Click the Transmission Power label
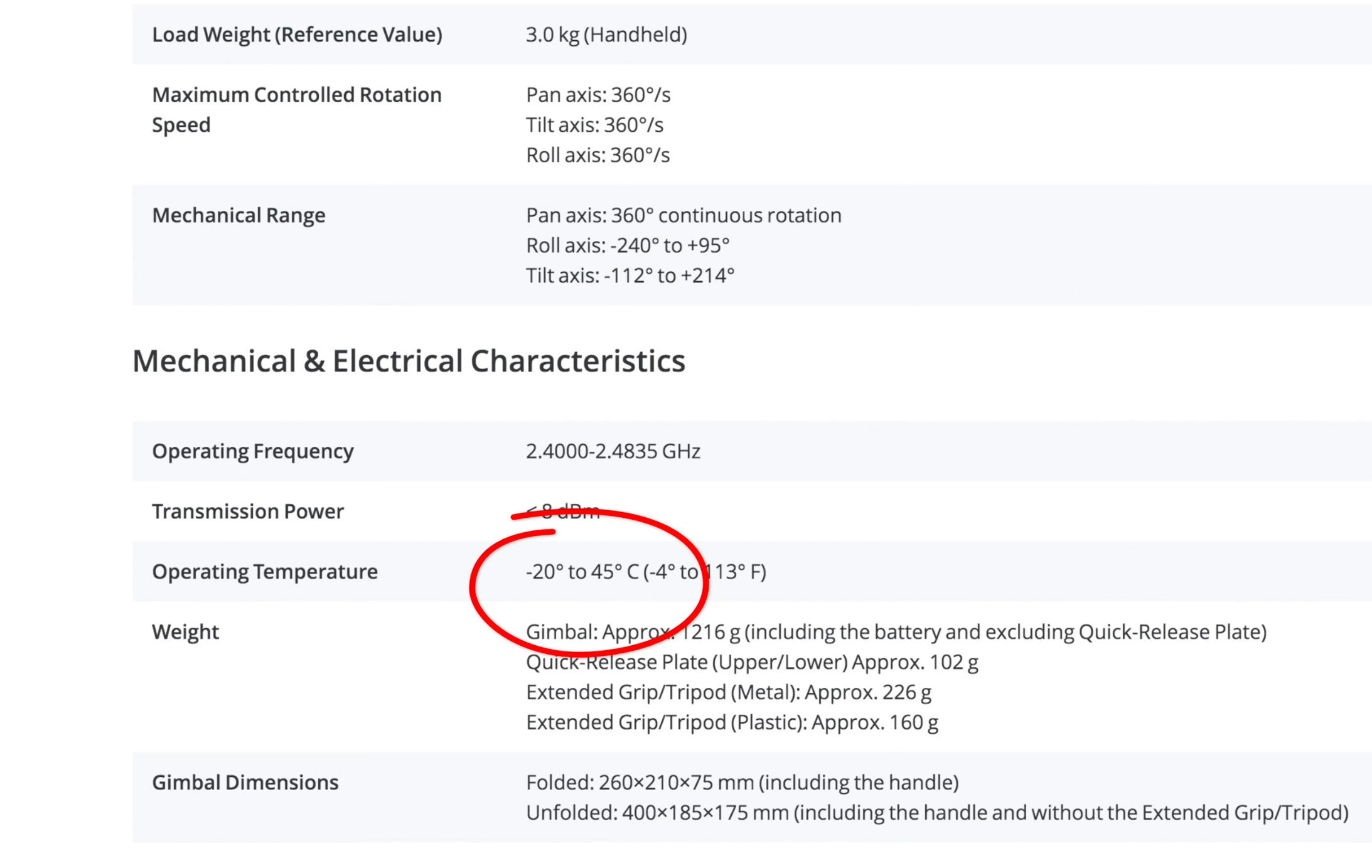The image size is (1372, 868). point(248,512)
